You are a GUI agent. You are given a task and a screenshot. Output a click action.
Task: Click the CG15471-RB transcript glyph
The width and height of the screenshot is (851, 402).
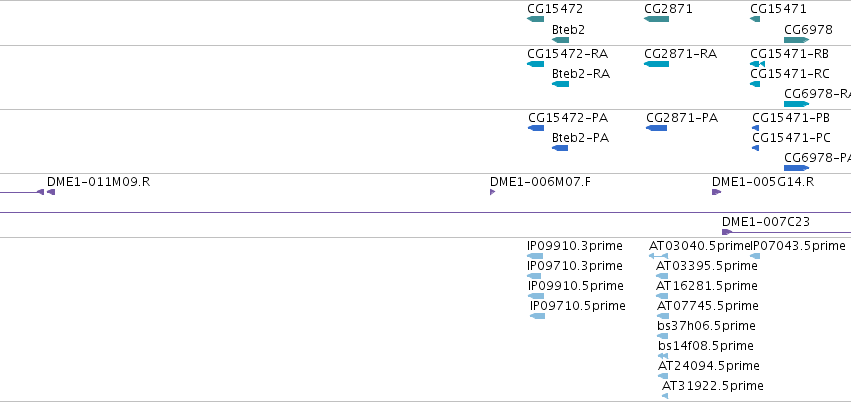point(758,64)
